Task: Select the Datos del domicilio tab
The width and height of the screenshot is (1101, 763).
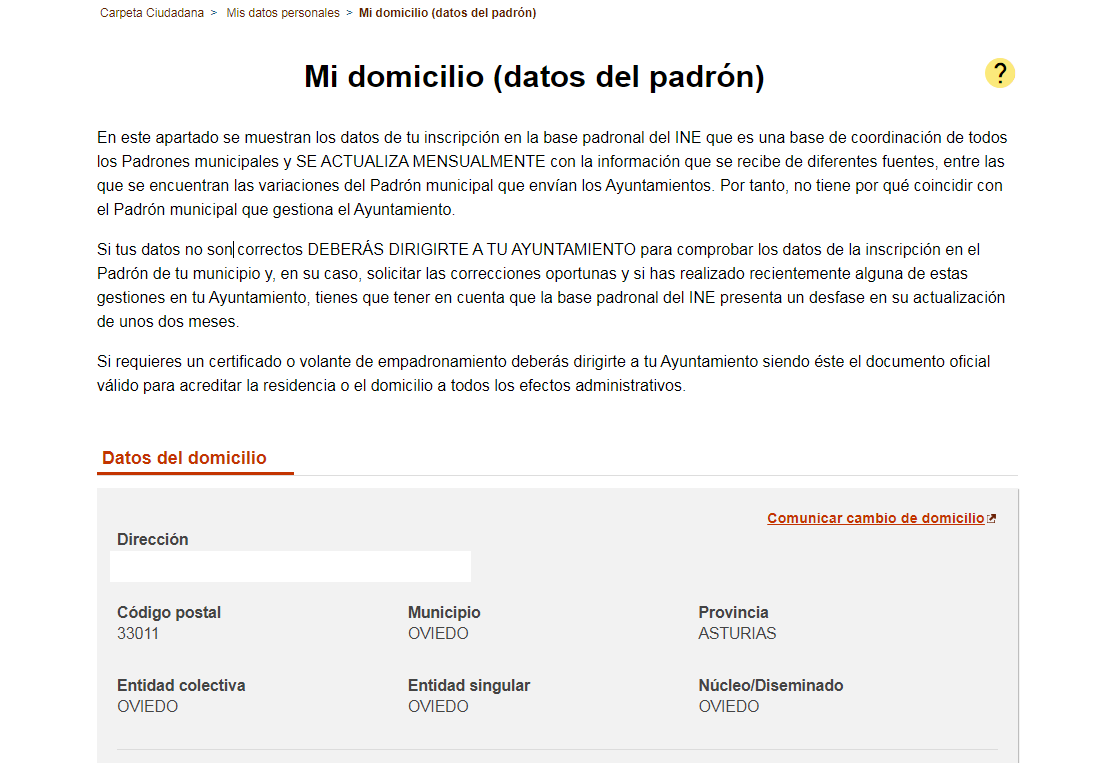Action: (x=185, y=458)
